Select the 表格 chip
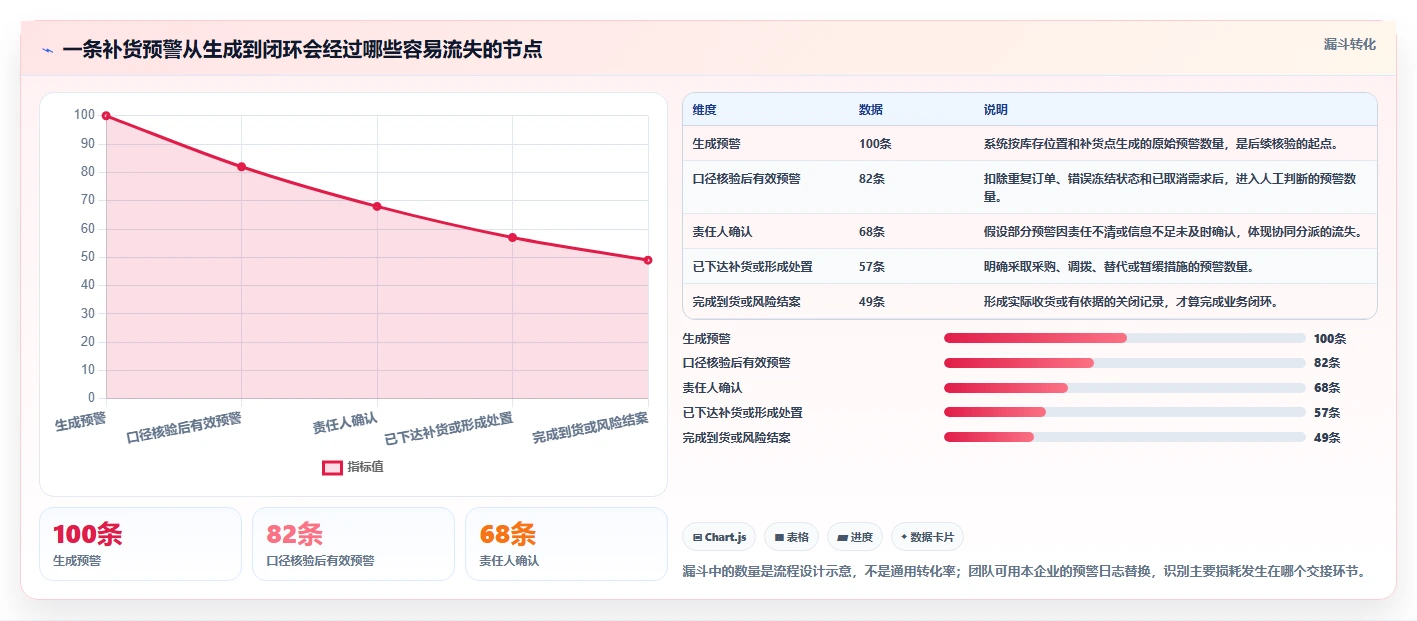This screenshot has height=621, width=1417. 791,537
